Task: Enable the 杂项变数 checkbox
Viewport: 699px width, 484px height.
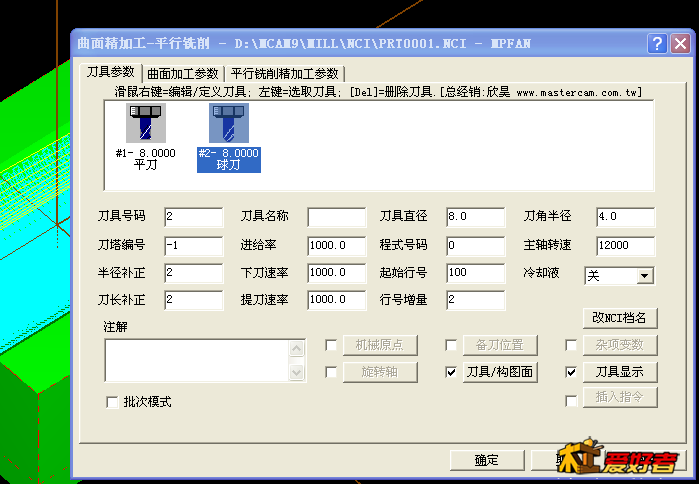Action: click(x=571, y=345)
